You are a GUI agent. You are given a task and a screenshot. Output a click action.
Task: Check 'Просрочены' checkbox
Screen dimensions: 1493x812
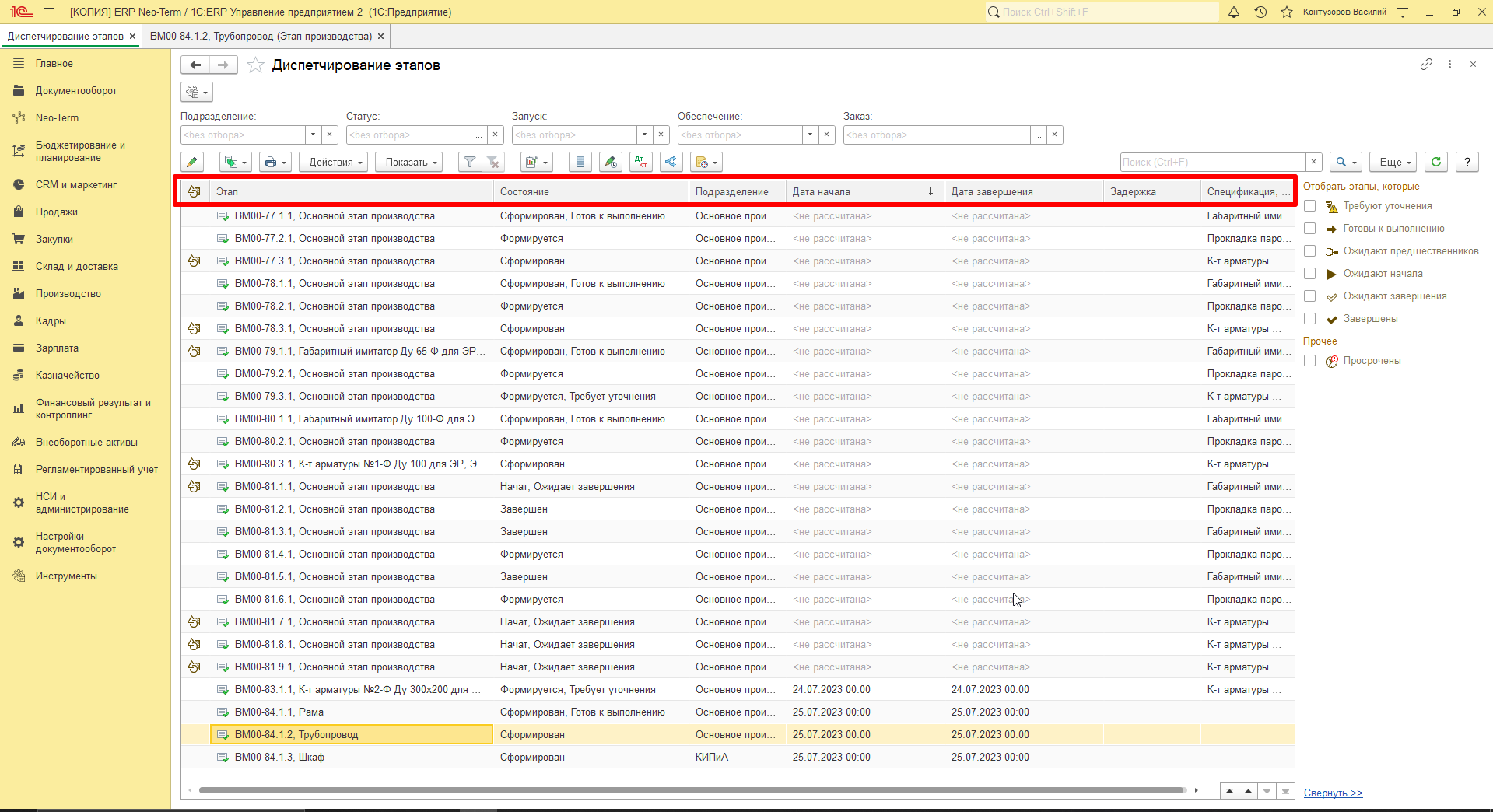coord(1310,361)
